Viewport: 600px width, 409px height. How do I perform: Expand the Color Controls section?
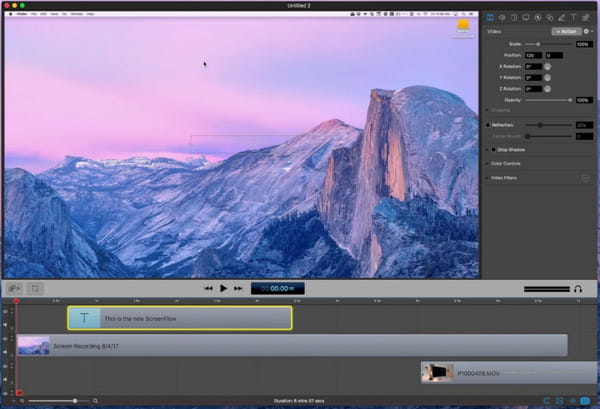[487, 163]
